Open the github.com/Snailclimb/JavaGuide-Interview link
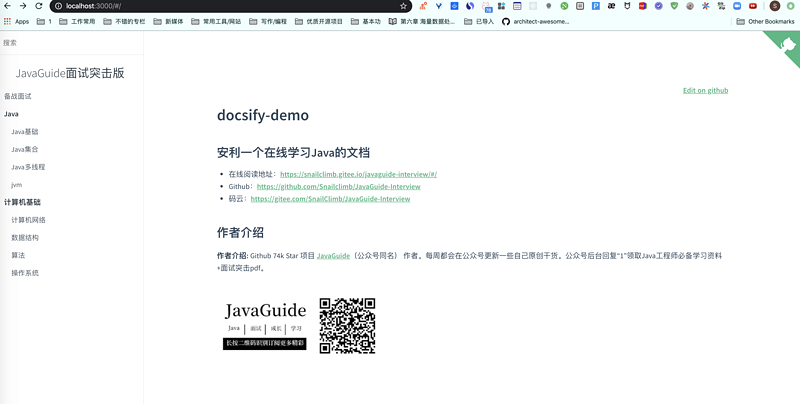800x404 pixels. click(x=338, y=186)
